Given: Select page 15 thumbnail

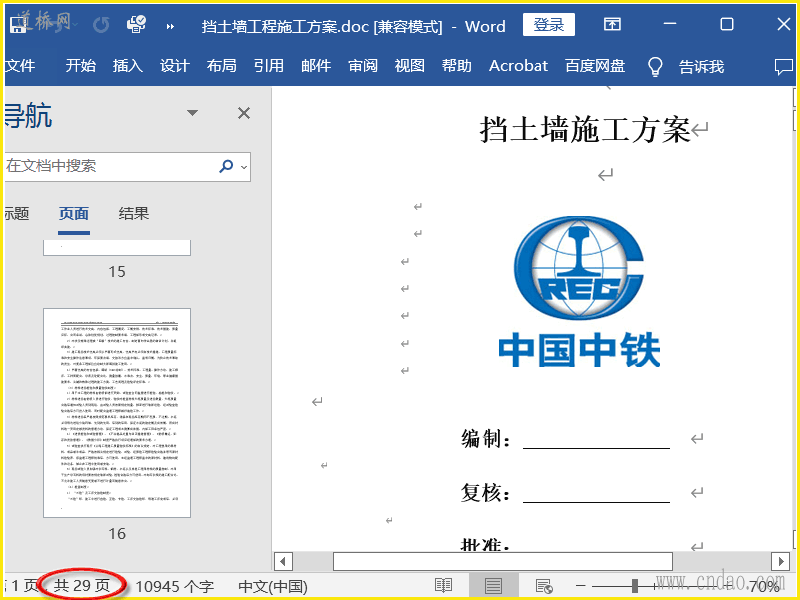Looking at the screenshot, I should coord(117,248).
